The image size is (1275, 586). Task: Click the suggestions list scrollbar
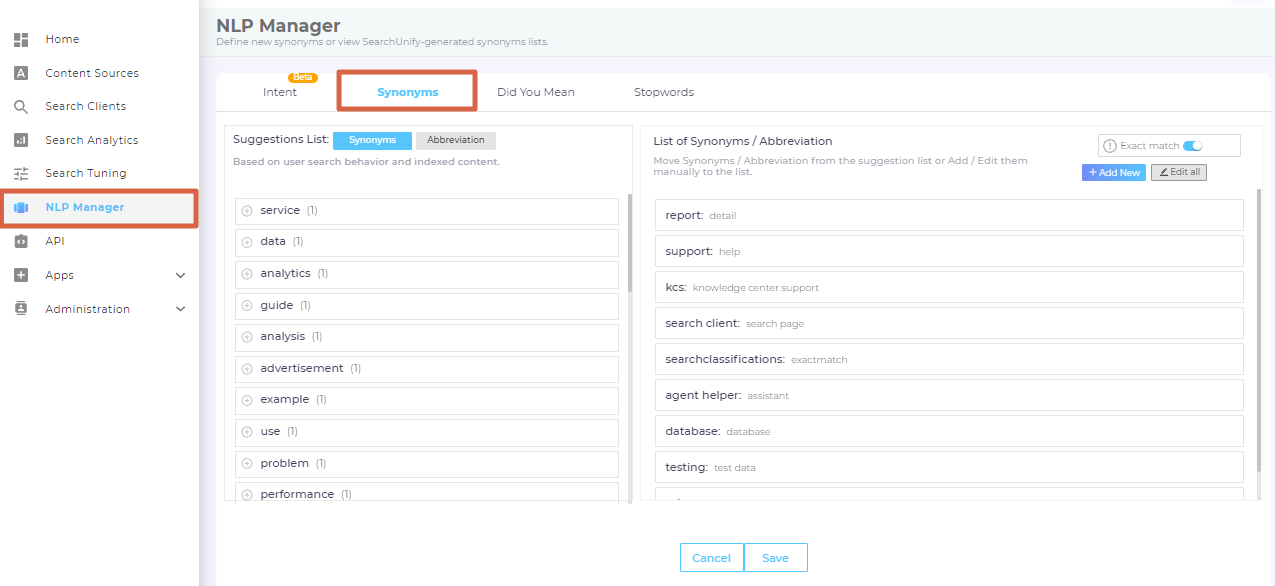[630, 243]
